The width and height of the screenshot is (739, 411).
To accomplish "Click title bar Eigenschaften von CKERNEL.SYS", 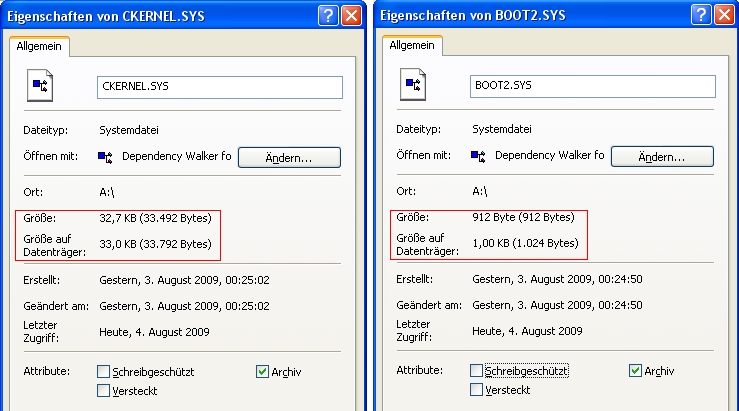I will click(x=106, y=16).
